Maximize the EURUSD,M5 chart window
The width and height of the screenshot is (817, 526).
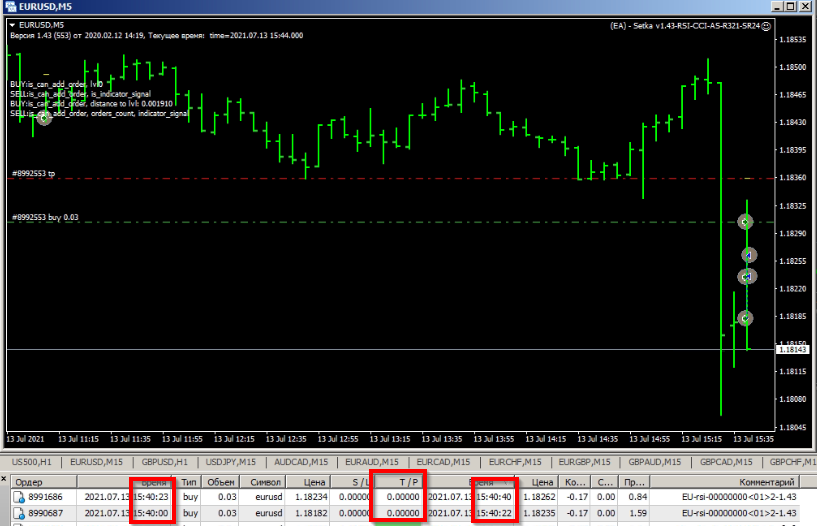(791, 6)
